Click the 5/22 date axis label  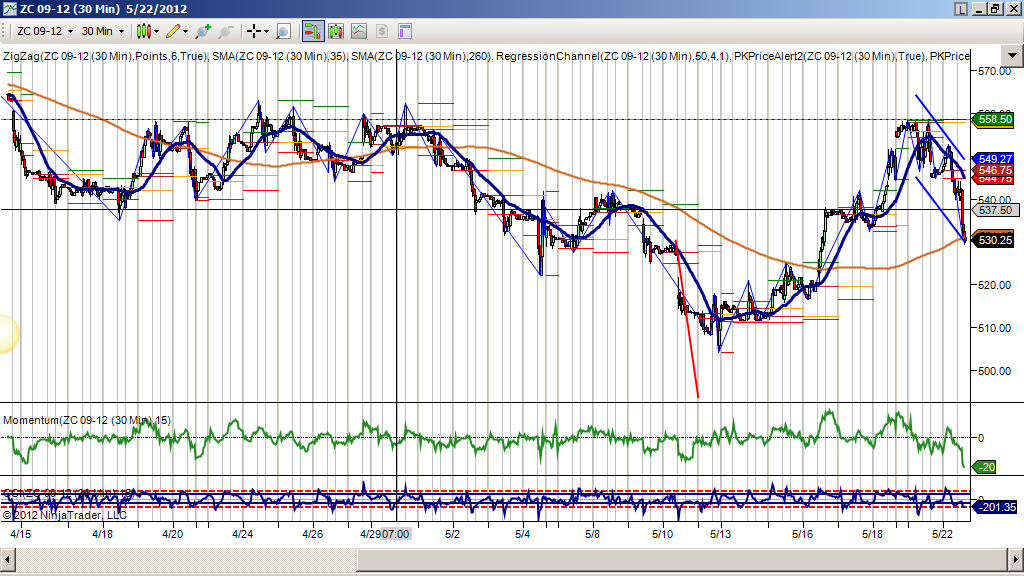(x=942, y=534)
